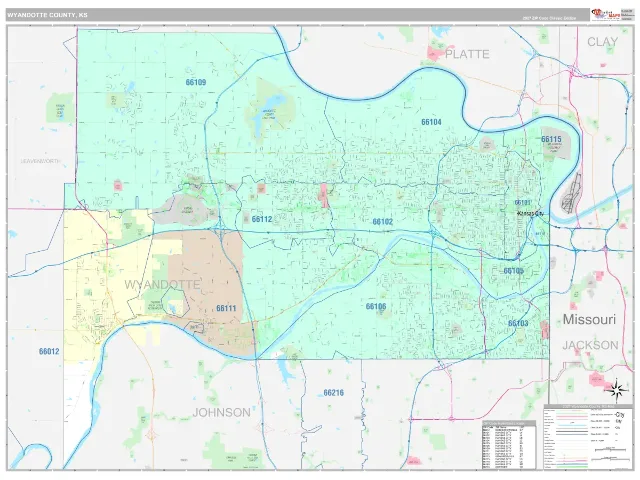Select ZIP code label 66105
Viewport: 640px width, 480px height.
[513, 271]
